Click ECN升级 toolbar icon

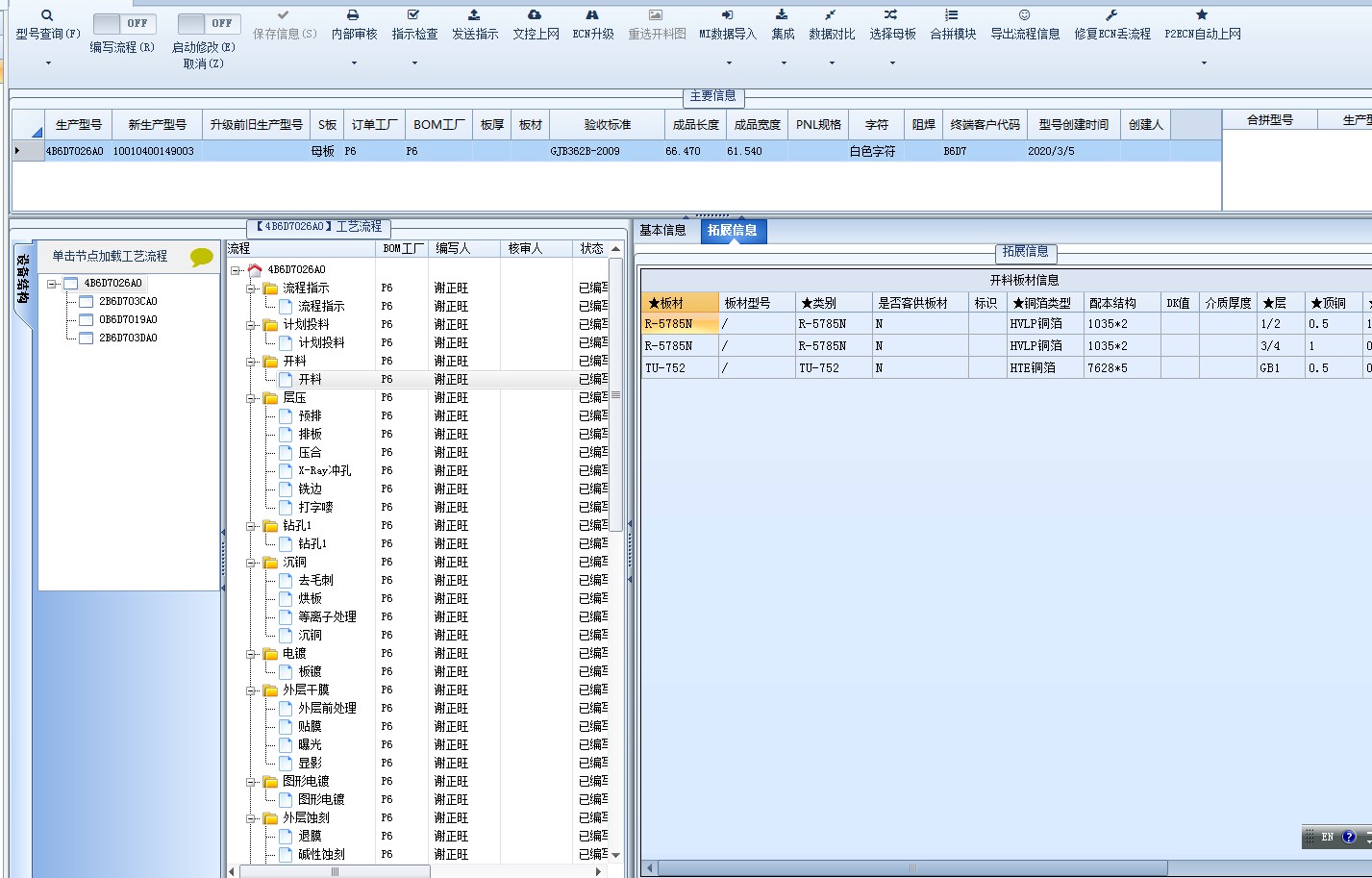pos(592,15)
